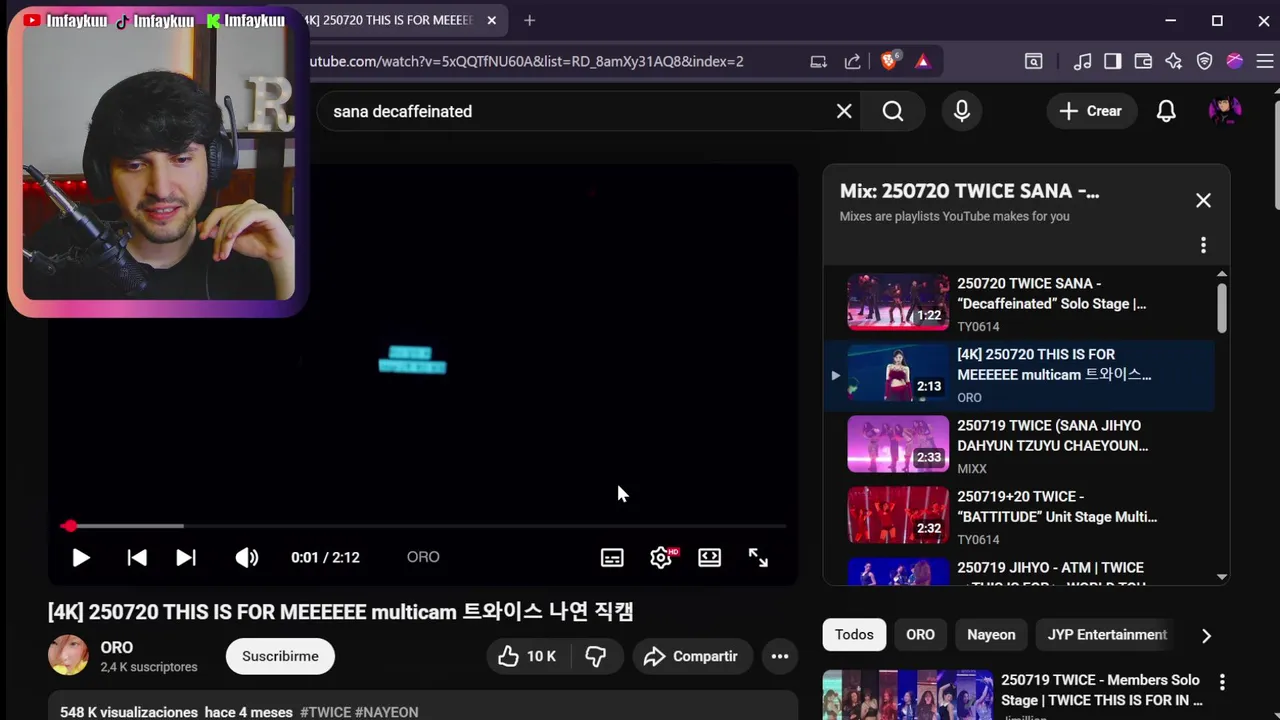
Task: Open the ORO channel avatar
Action: (68, 655)
